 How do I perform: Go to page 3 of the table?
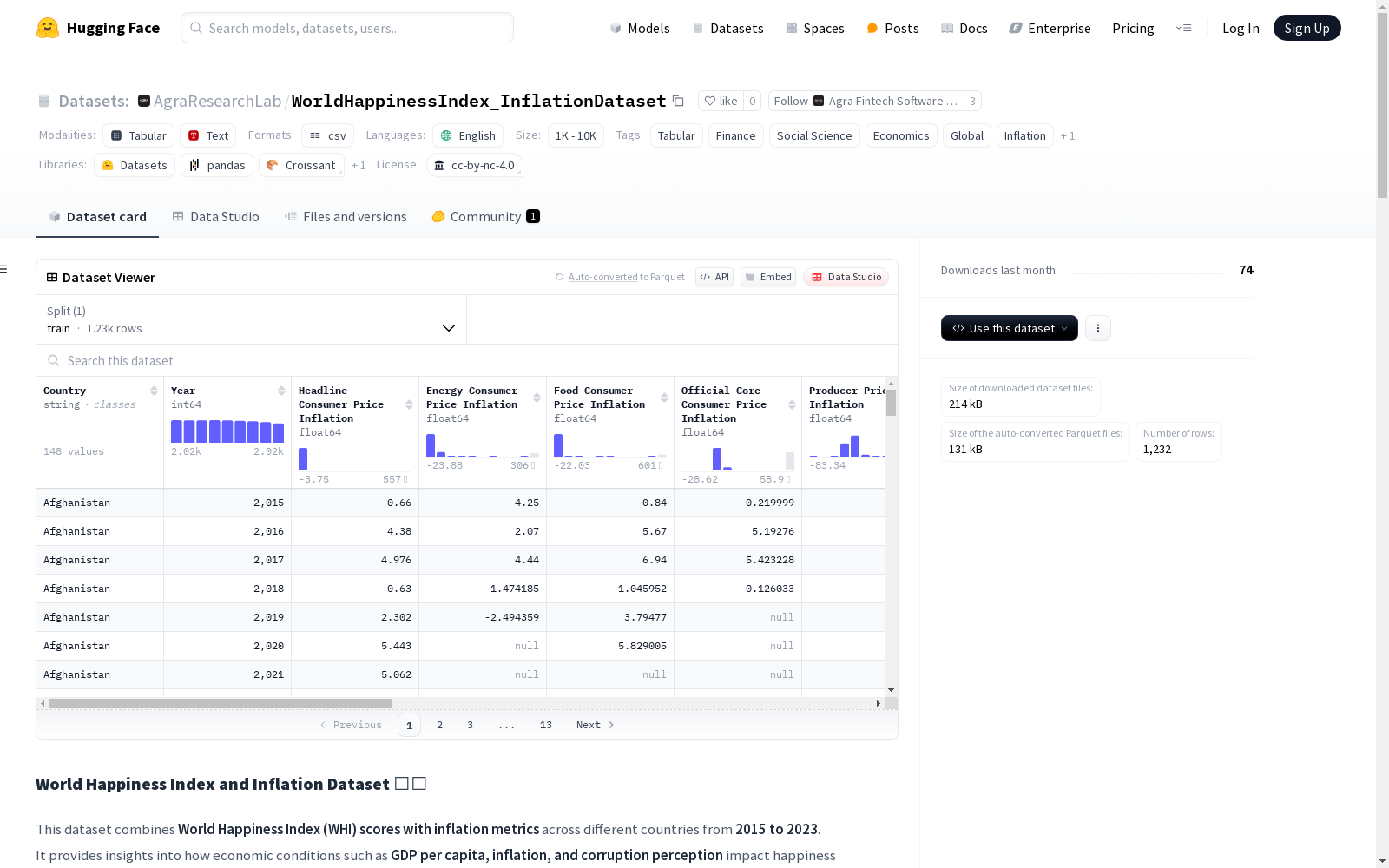click(x=471, y=725)
